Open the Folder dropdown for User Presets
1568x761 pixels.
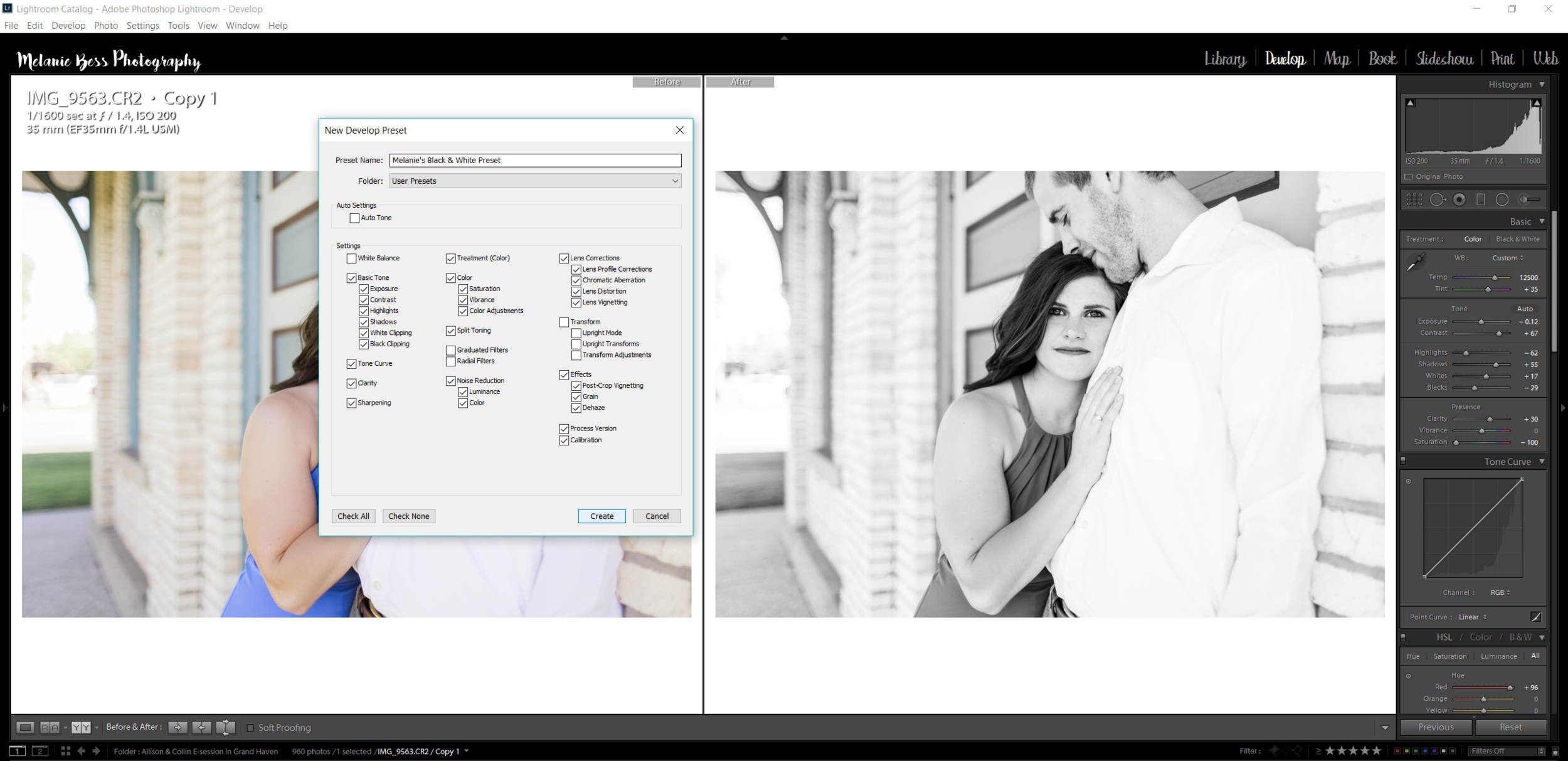point(535,181)
